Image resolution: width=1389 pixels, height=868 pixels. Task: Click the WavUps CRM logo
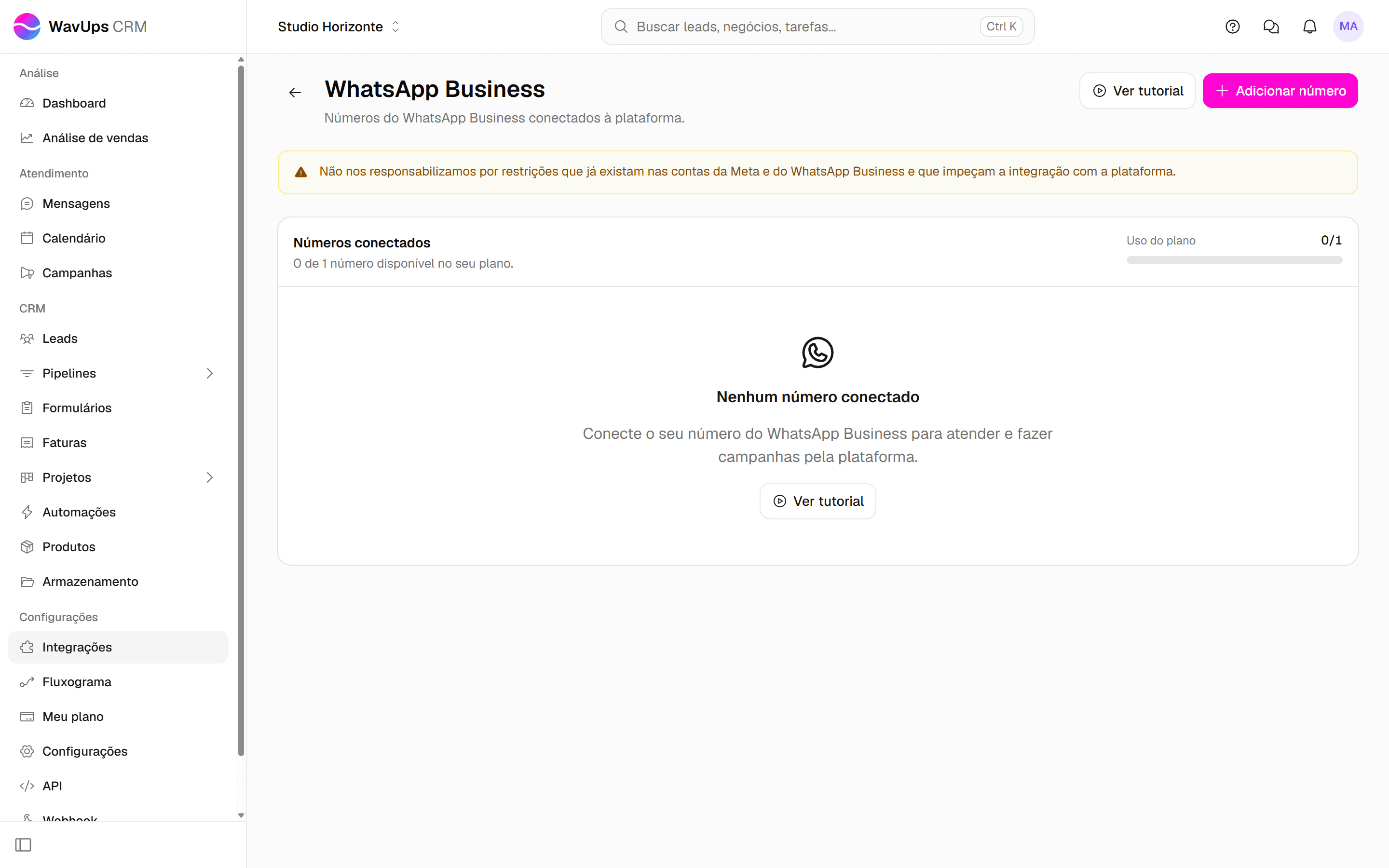(x=80, y=27)
